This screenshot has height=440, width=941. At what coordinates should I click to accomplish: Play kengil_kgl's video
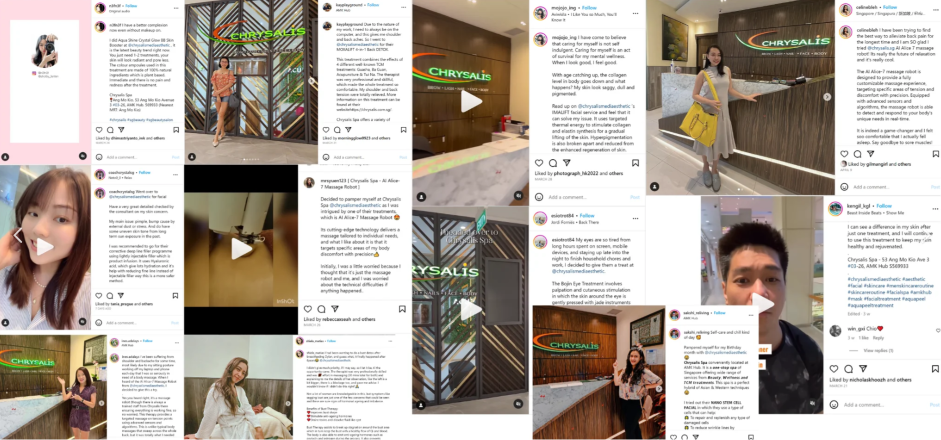(762, 304)
